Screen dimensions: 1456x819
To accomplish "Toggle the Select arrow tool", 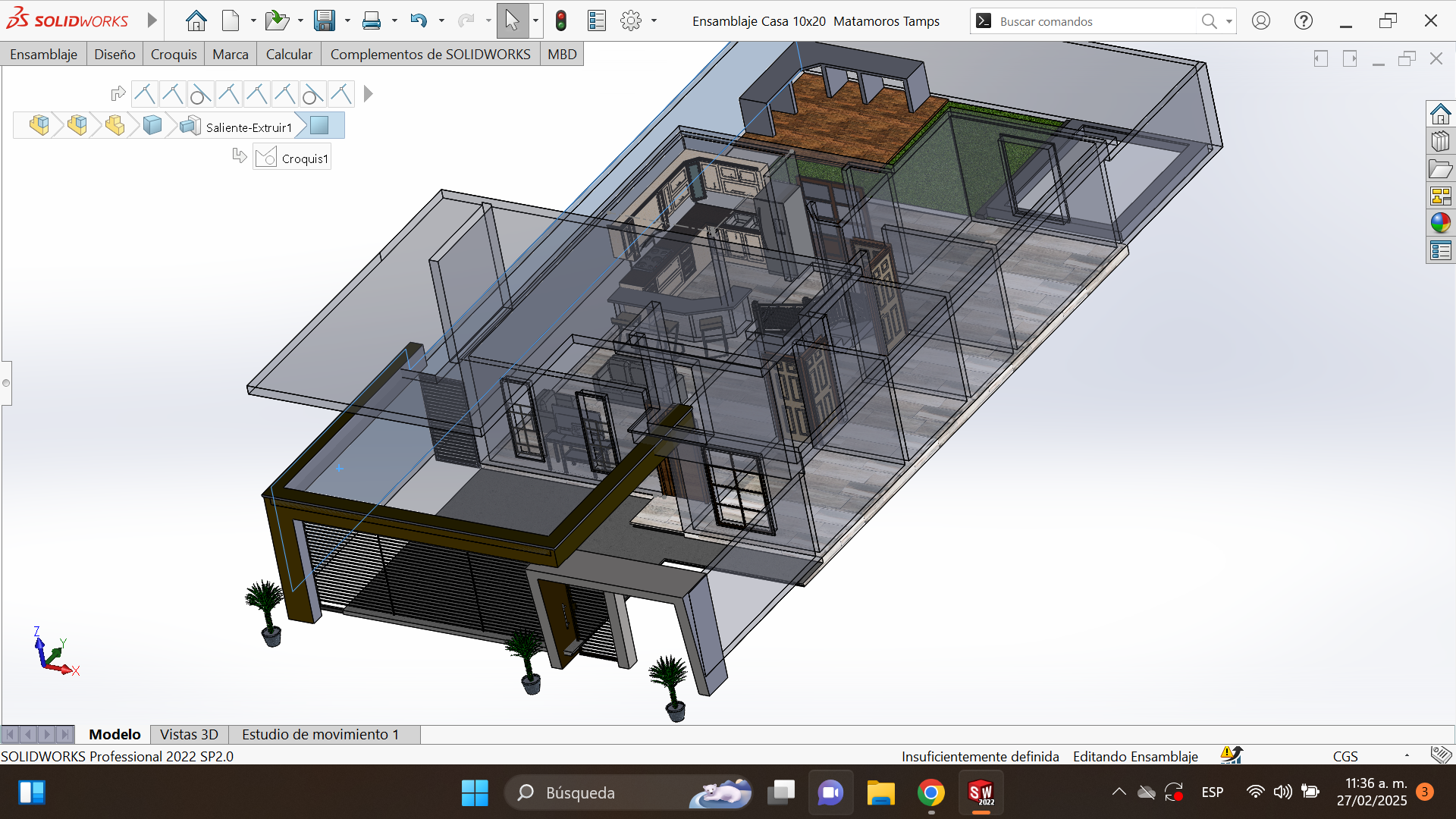I will coord(512,21).
